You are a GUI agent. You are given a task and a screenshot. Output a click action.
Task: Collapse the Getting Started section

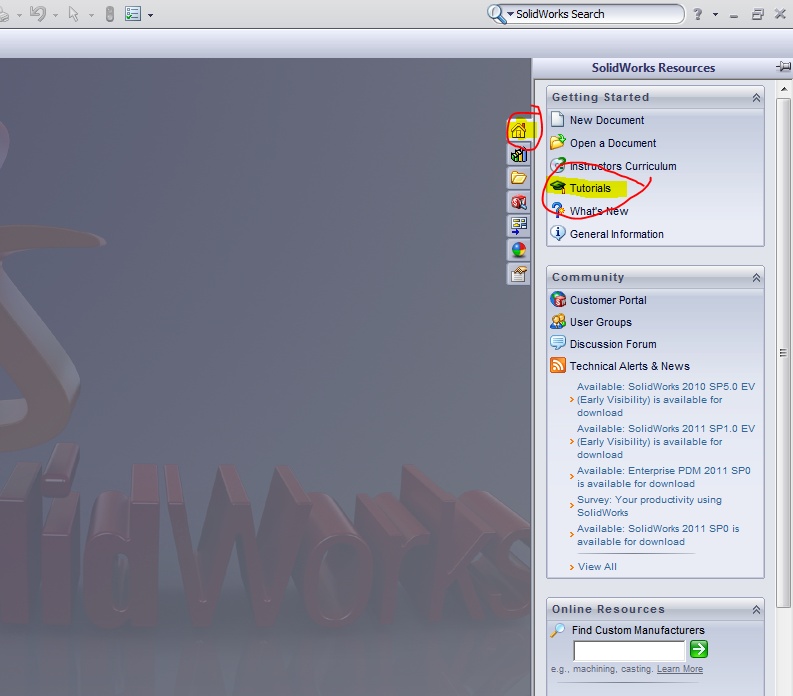[x=756, y=98]
